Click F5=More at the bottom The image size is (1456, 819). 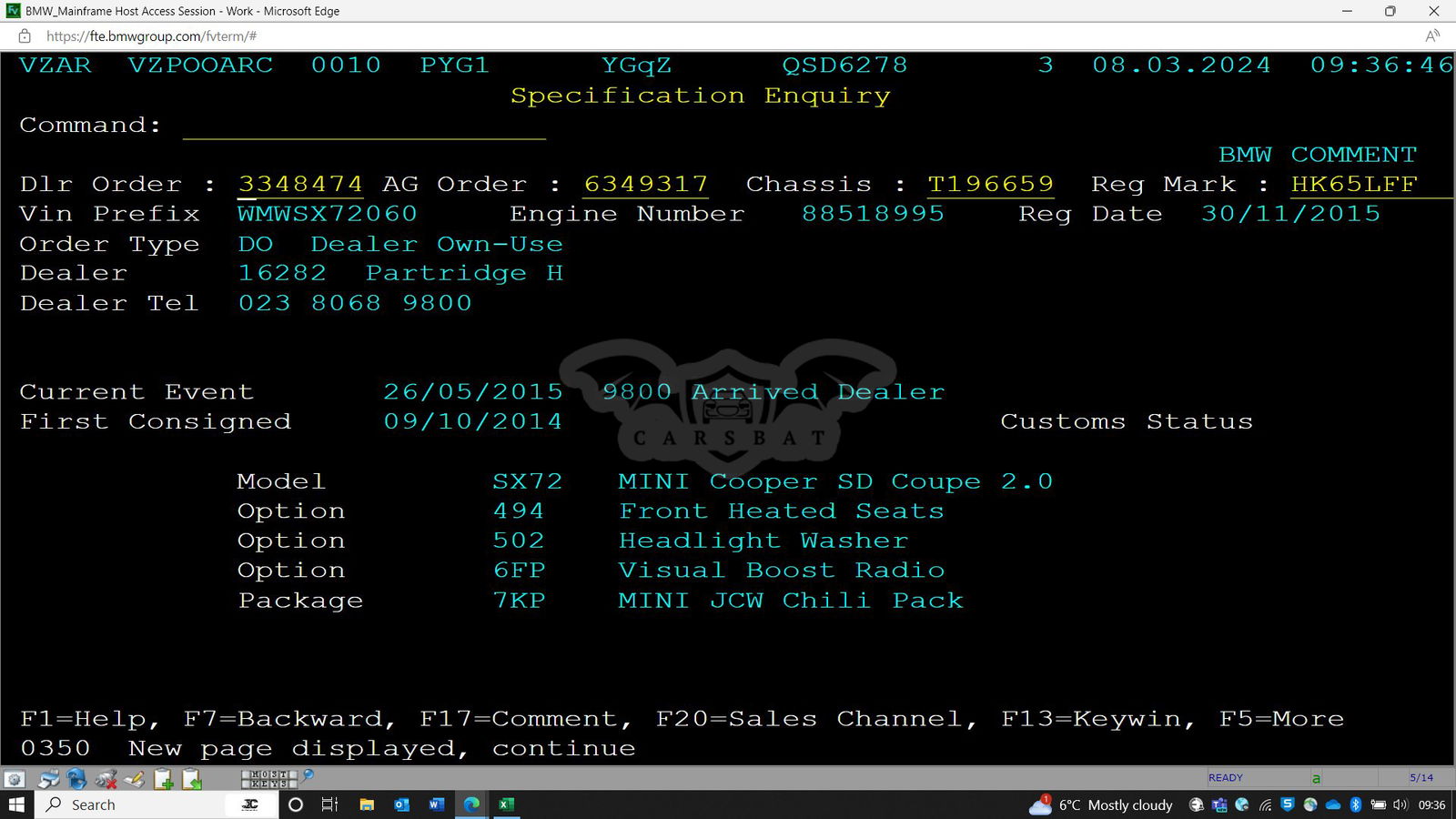tap(1281, 719)
